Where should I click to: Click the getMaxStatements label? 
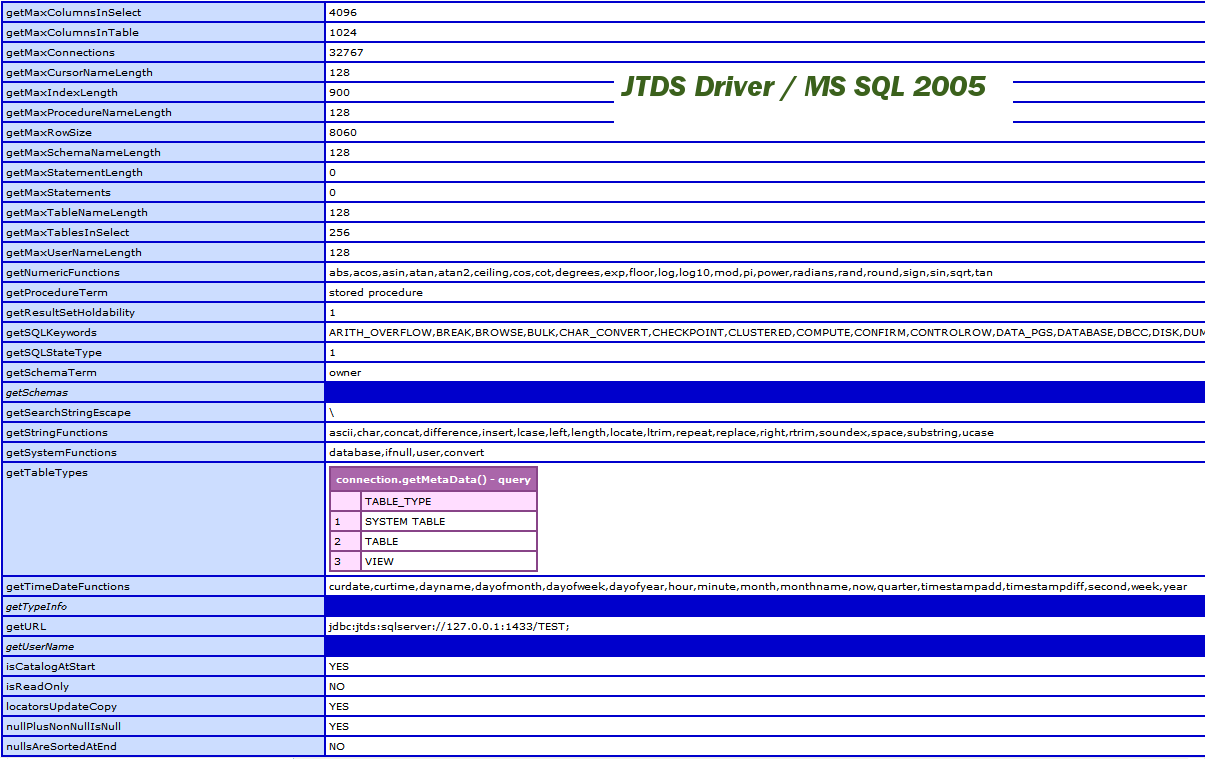pos(58,193)
